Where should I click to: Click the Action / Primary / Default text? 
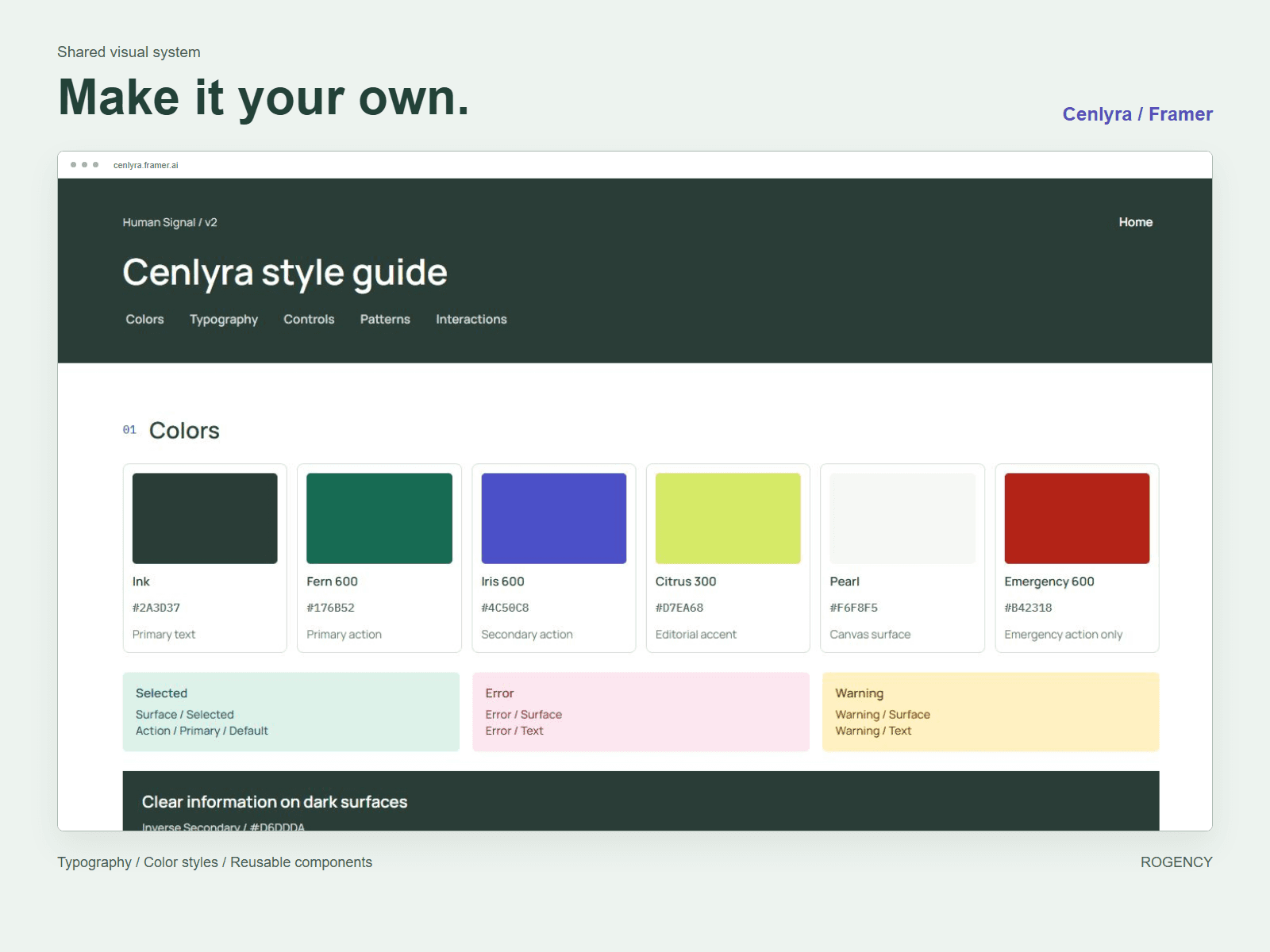(202, 731)
